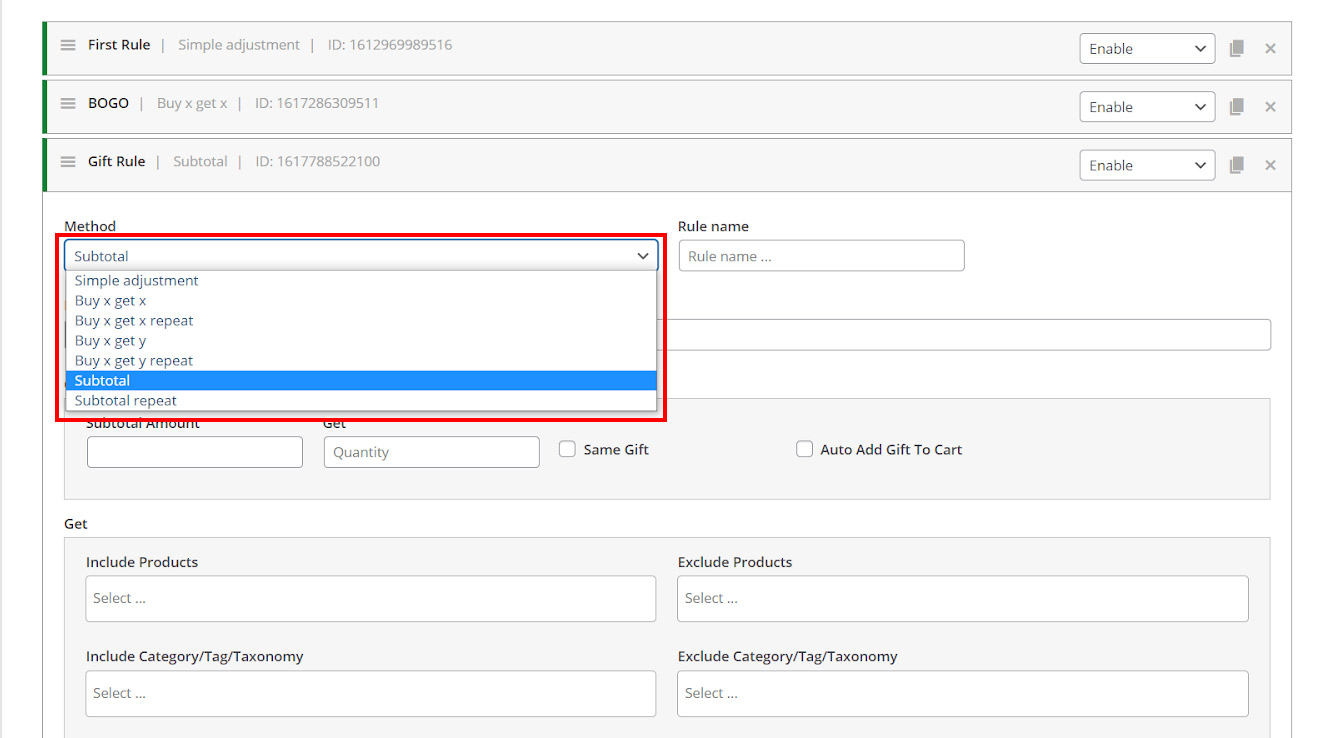Image resolution: width=1327 pixels, height=738 pixels.
Task: Collapse the Method dropdown showing Subtotal
Action: tap(361, 256)
